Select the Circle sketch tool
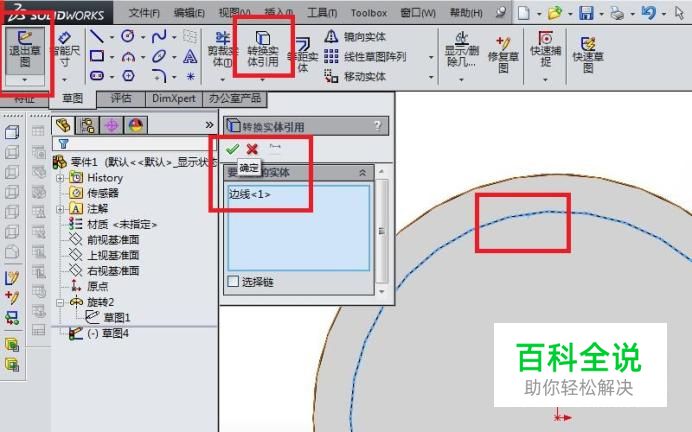 (x=128, y=36)
